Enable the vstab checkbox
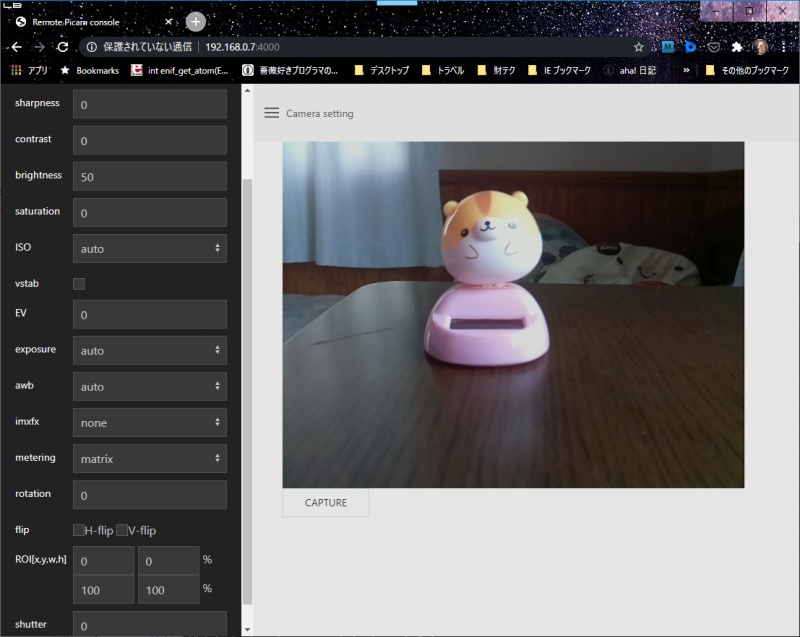Viewport: 800px width, 637px height. [78, 284]
